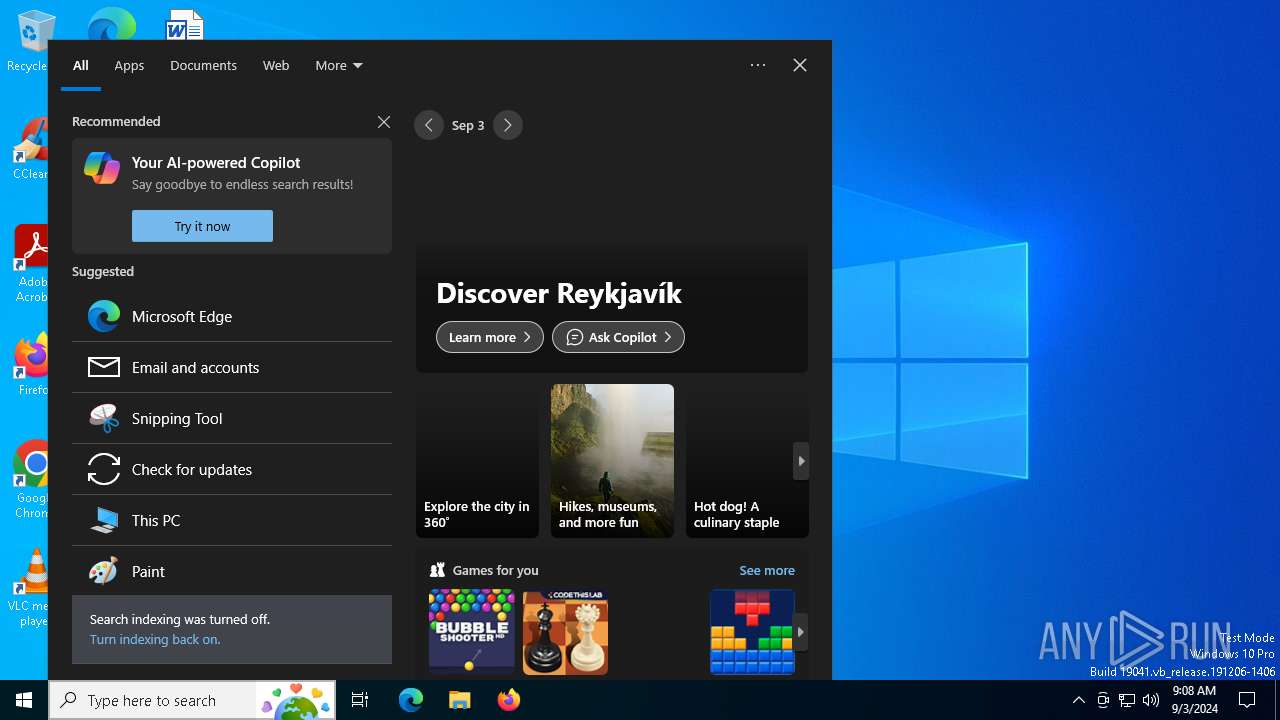Show hidden tray icons chevron
The height and width of the screenshot is (720, 1280).
1078,700
